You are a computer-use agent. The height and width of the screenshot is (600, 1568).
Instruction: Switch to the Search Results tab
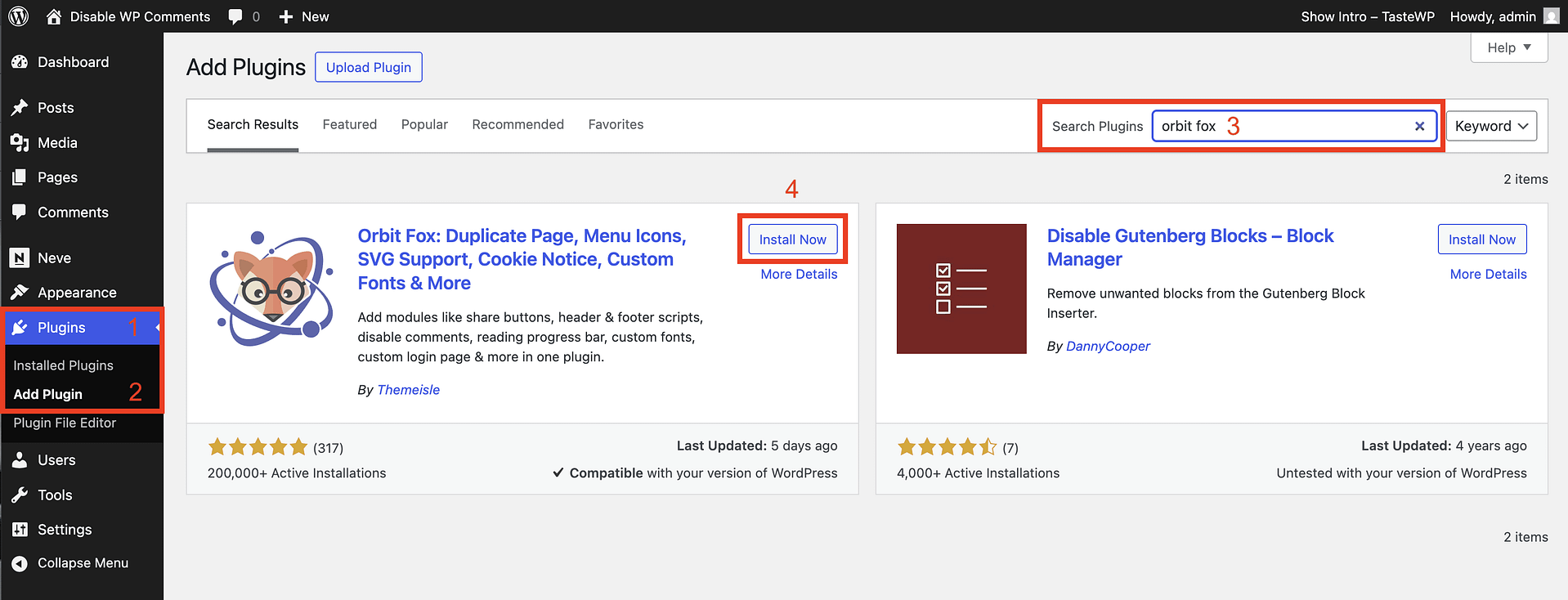pyautogui.click(x=253, y=125)
